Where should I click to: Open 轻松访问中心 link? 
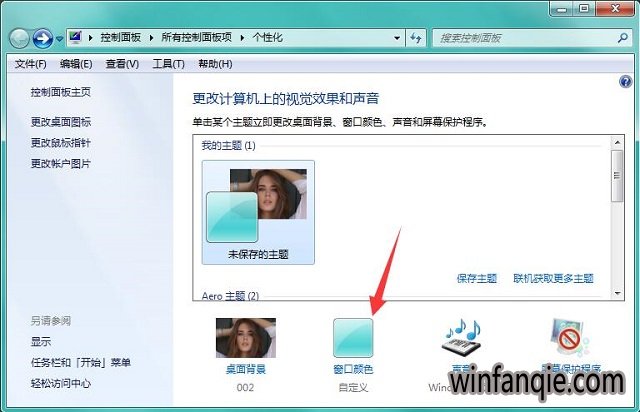coord(61,383)
